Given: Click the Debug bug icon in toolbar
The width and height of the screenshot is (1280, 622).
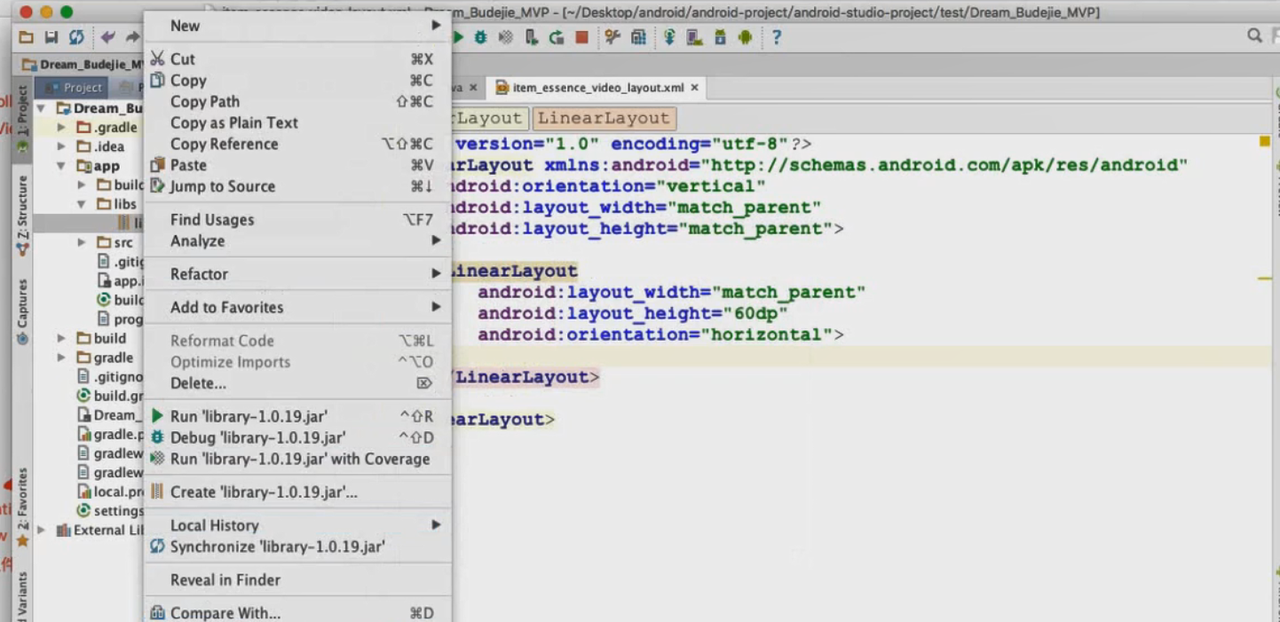Looking at the screenshot, I should (x=481, y=37).
